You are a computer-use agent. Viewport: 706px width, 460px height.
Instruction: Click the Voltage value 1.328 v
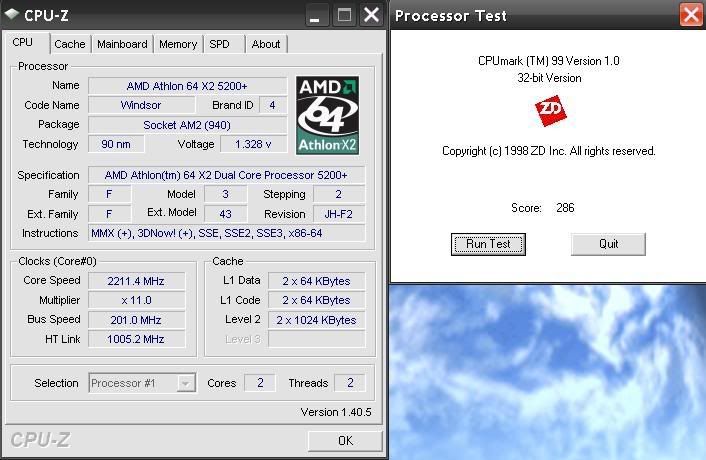tap(253, 144)
